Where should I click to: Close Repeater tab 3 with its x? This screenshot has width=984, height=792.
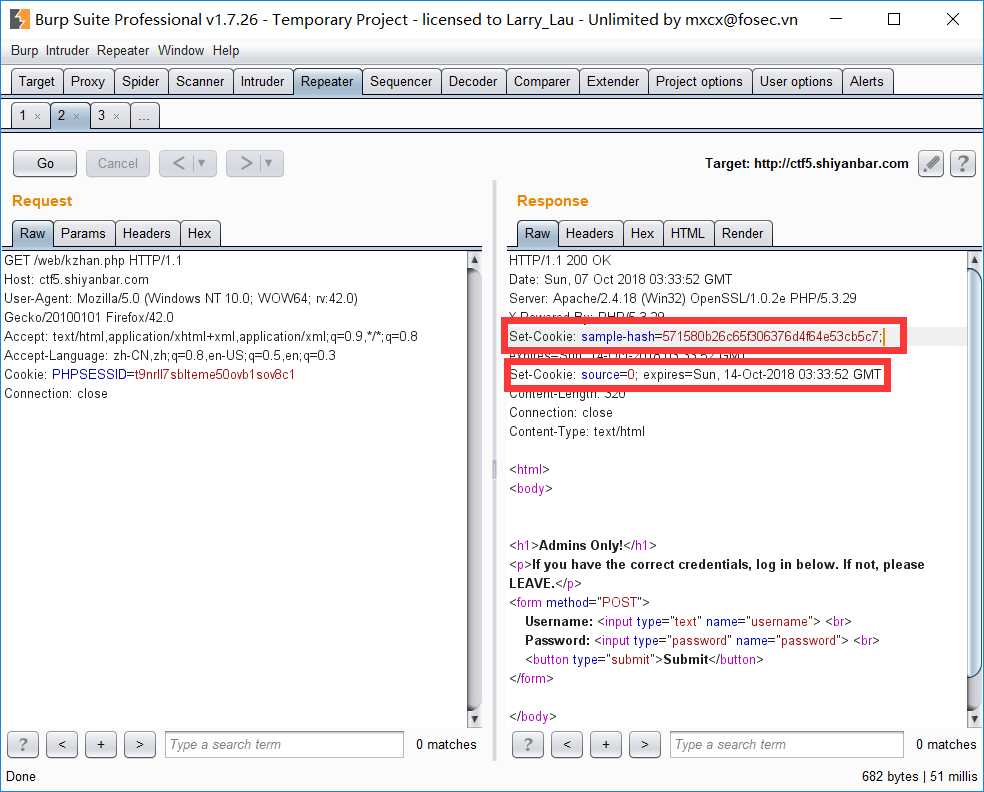point(116,116)
